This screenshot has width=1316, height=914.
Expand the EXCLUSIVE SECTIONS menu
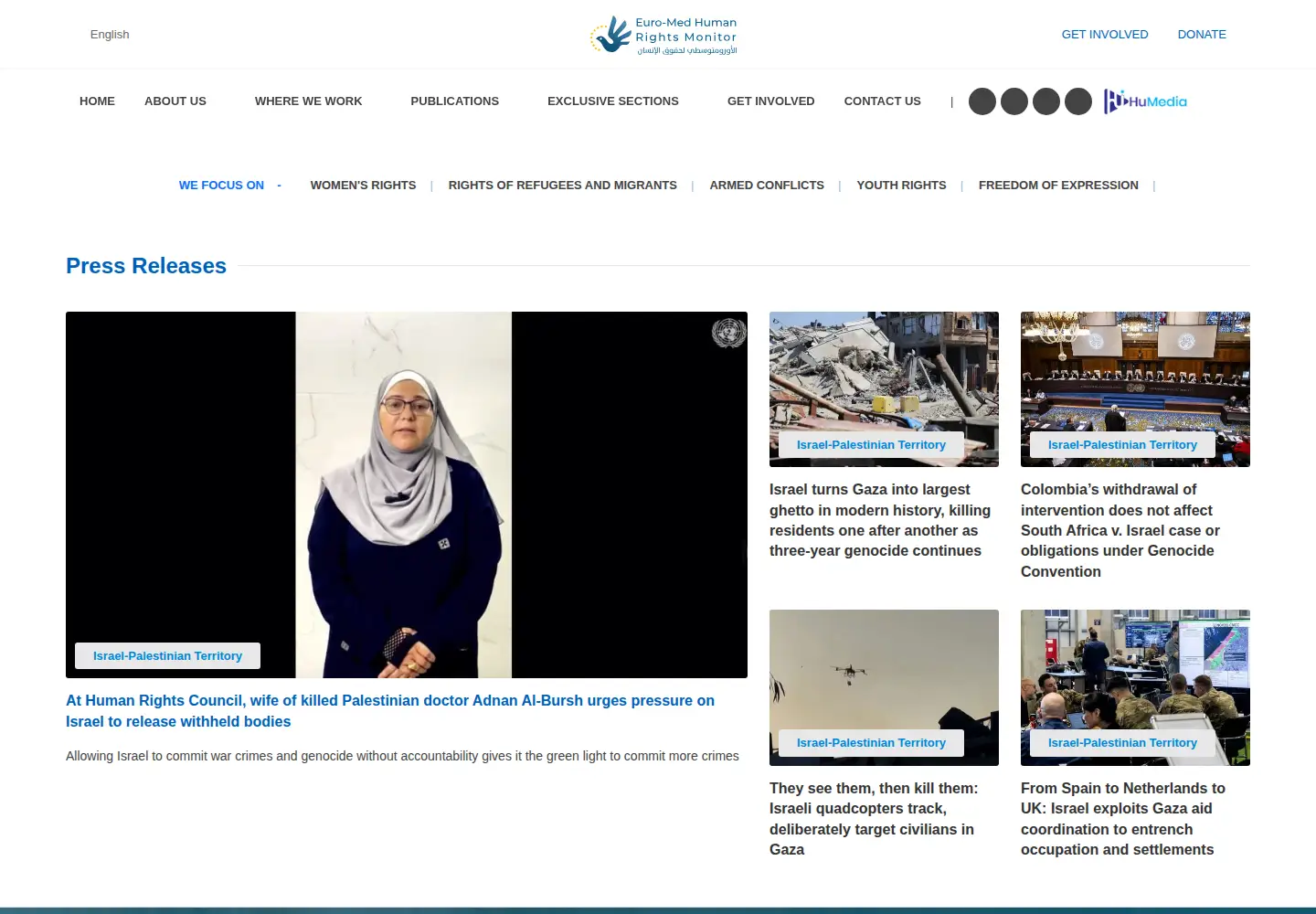click(613, 101)
